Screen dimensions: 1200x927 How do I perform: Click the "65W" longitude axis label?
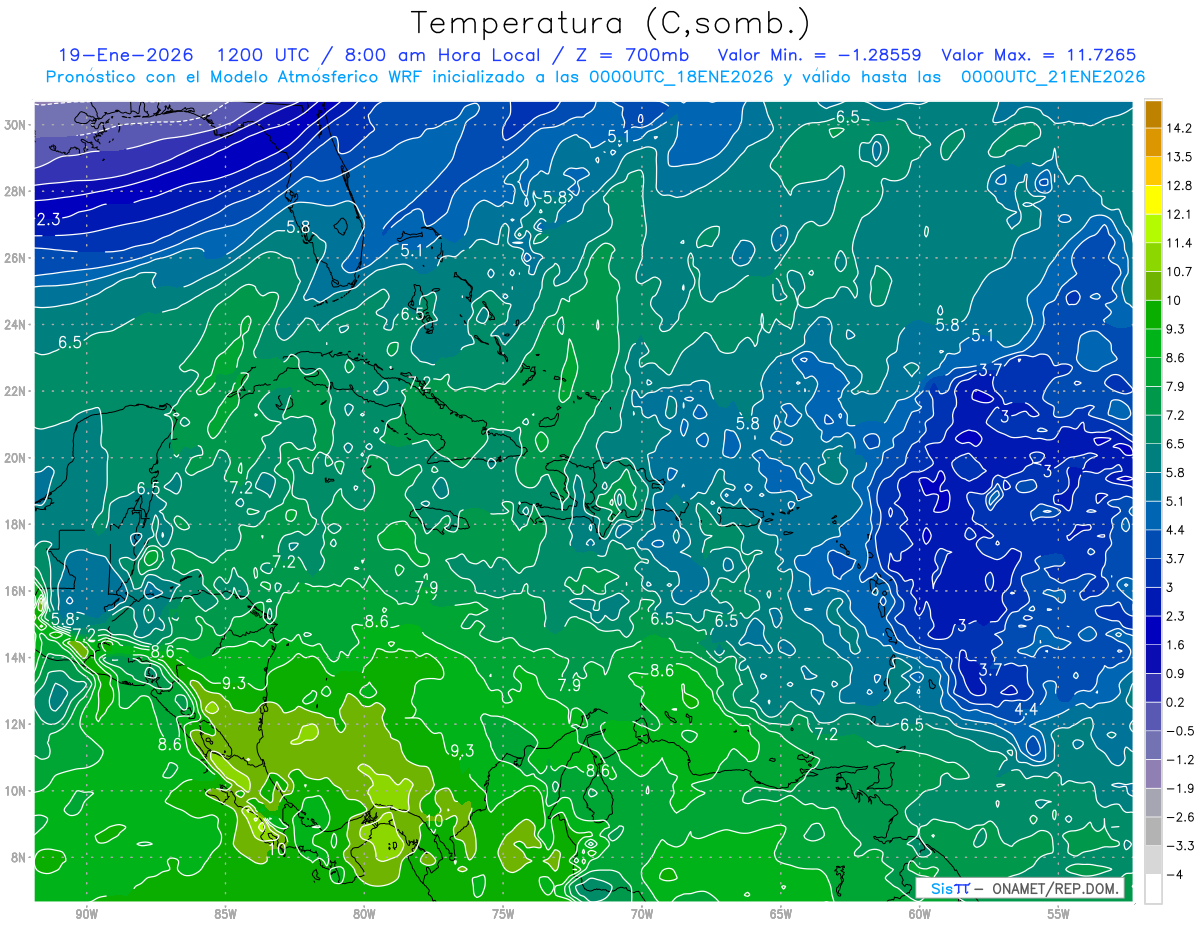(x=781, y=914)
